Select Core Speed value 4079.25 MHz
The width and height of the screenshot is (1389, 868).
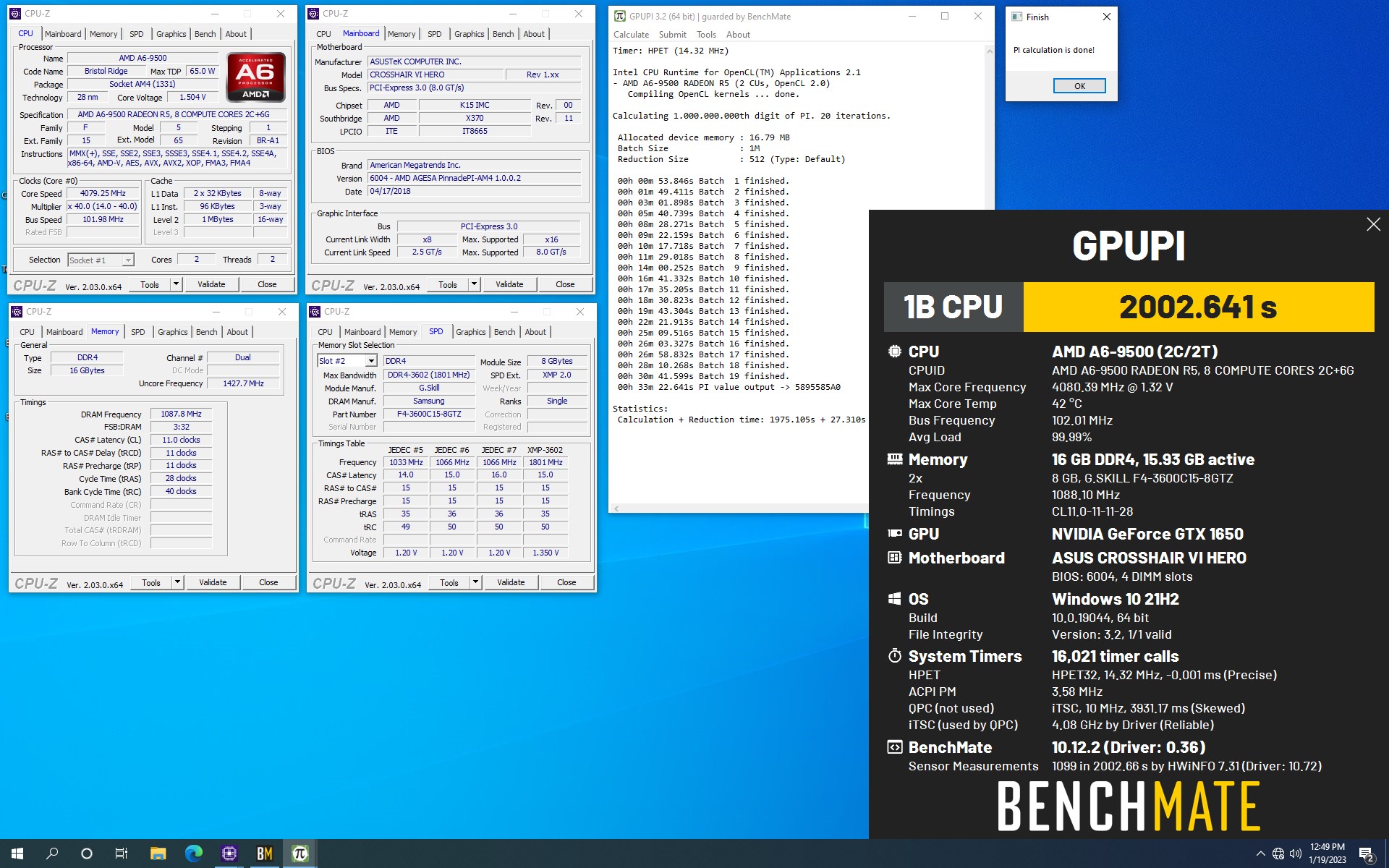[x=103, y=194]
